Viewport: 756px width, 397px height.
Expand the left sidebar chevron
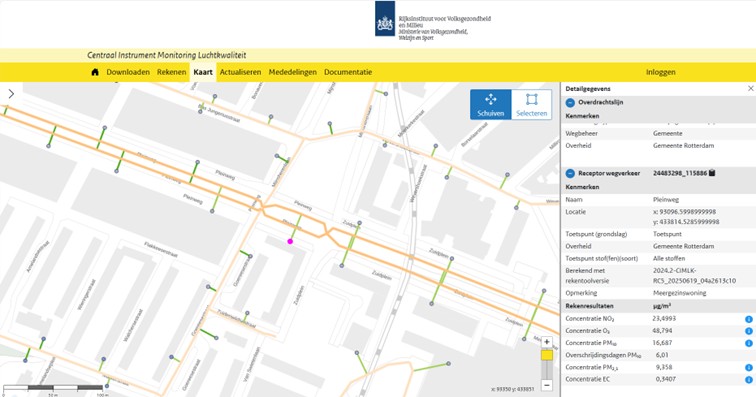tap(11, 94)
